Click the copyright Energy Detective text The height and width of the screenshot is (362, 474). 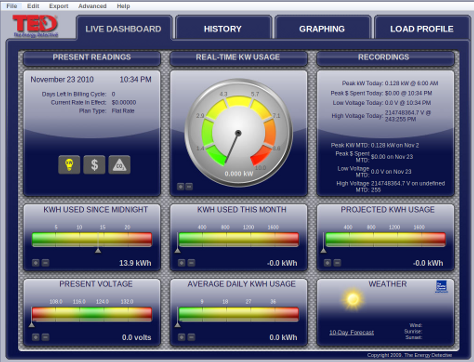point(409,355)
